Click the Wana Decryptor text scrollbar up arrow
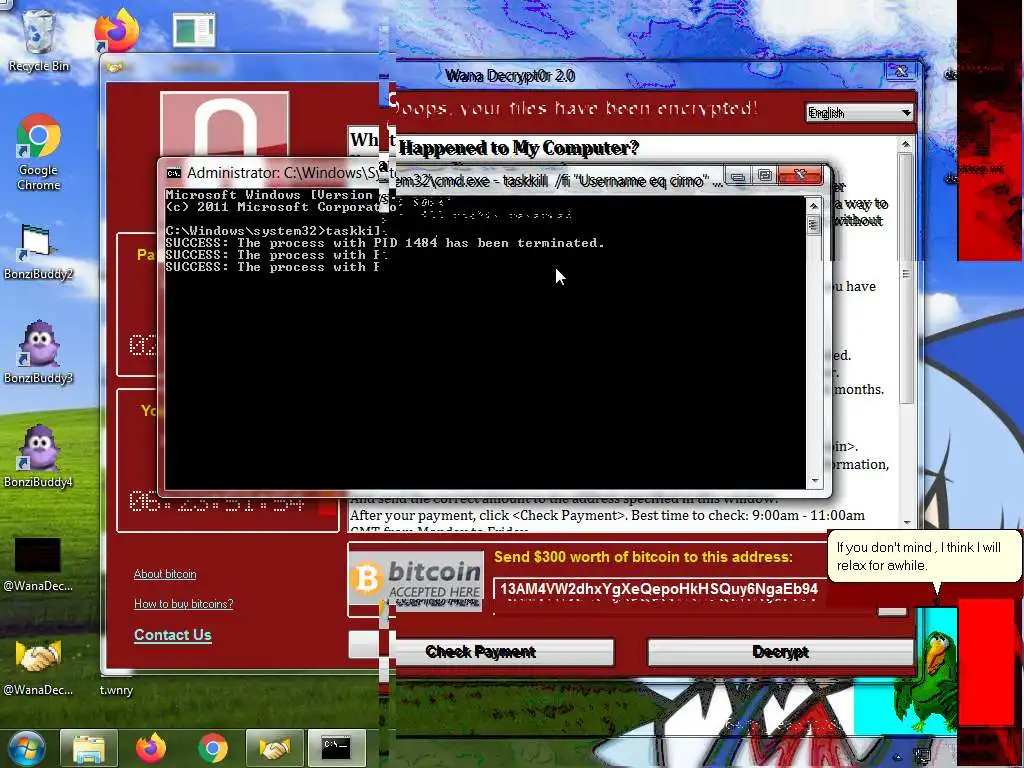Screen dimensions: 1024x768 905,144
